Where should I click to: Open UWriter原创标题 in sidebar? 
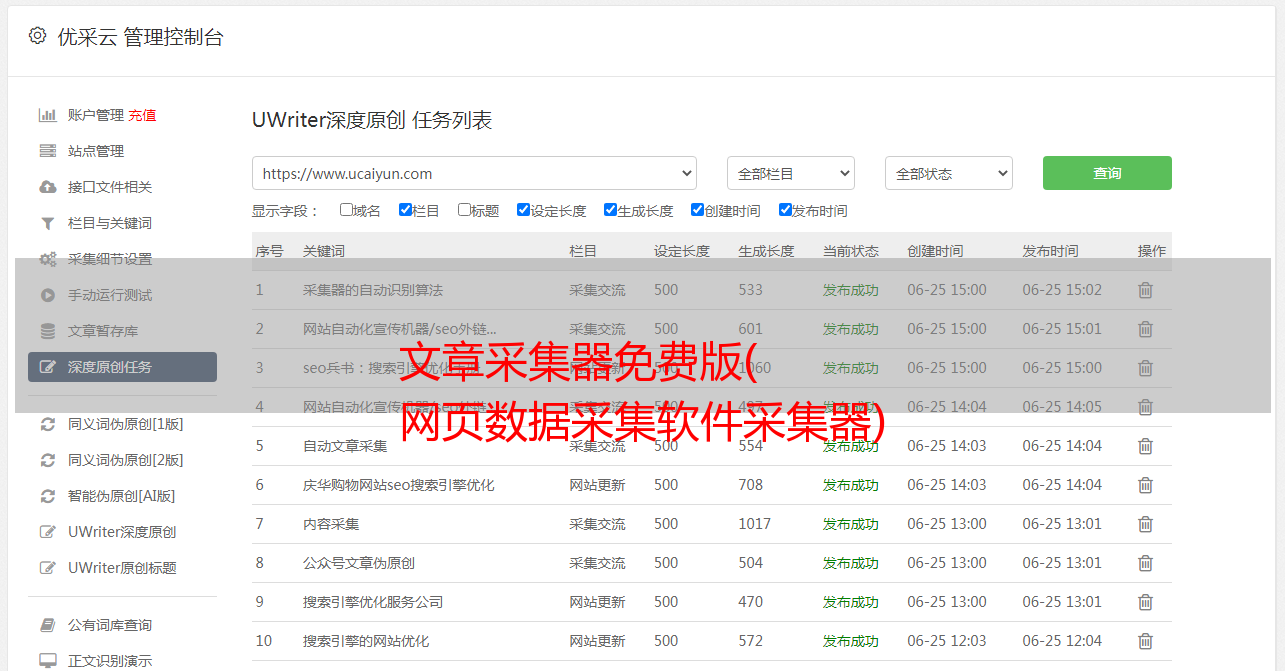tap(122, 568)
